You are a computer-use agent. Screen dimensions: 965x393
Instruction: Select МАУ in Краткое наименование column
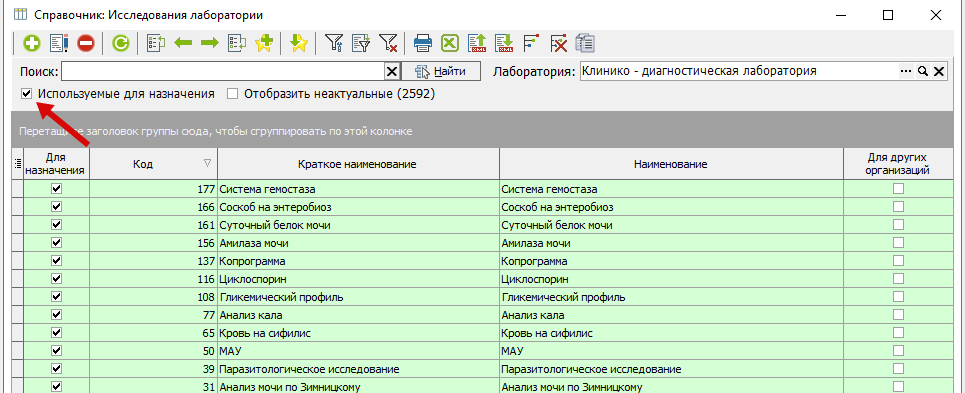358,351
